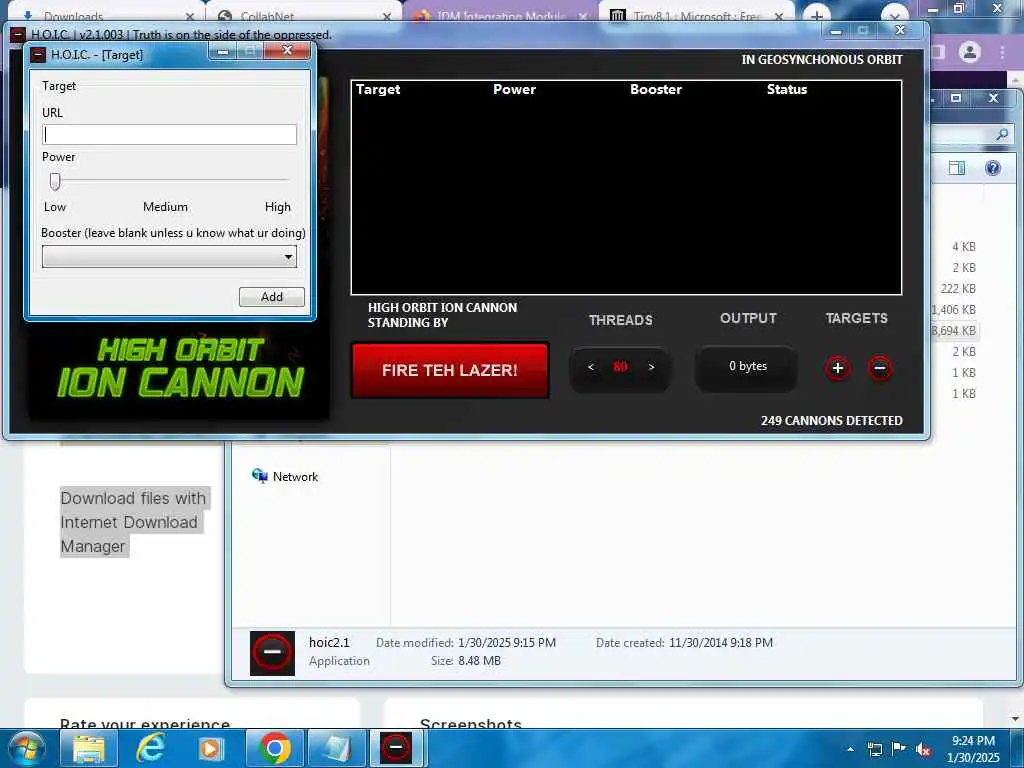Open File Explorer from the taskbar
Screen dimensions: 1024x768
[88, 748]
